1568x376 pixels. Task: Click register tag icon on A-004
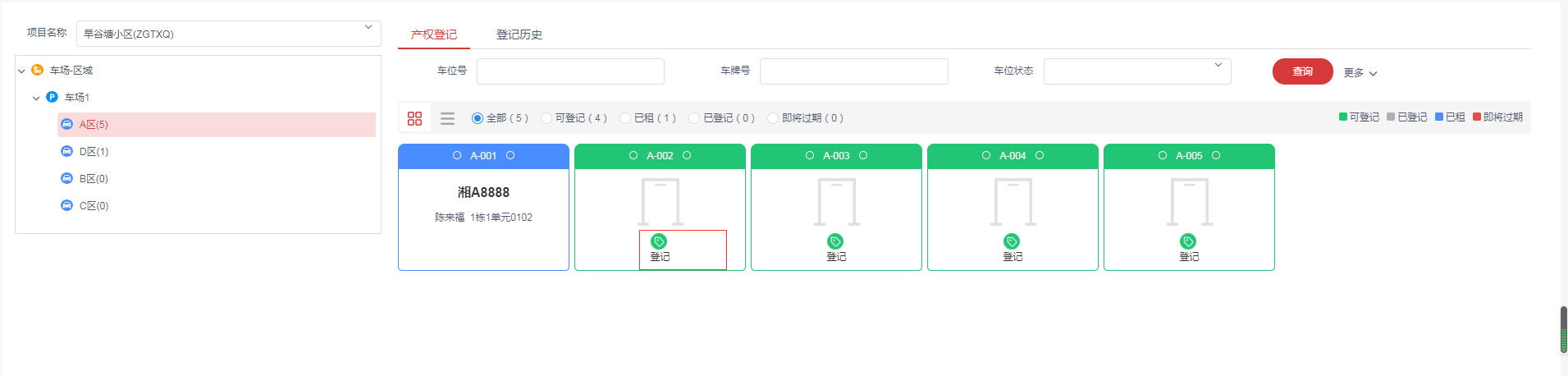pyautogui.click(x=1012, y=241)
